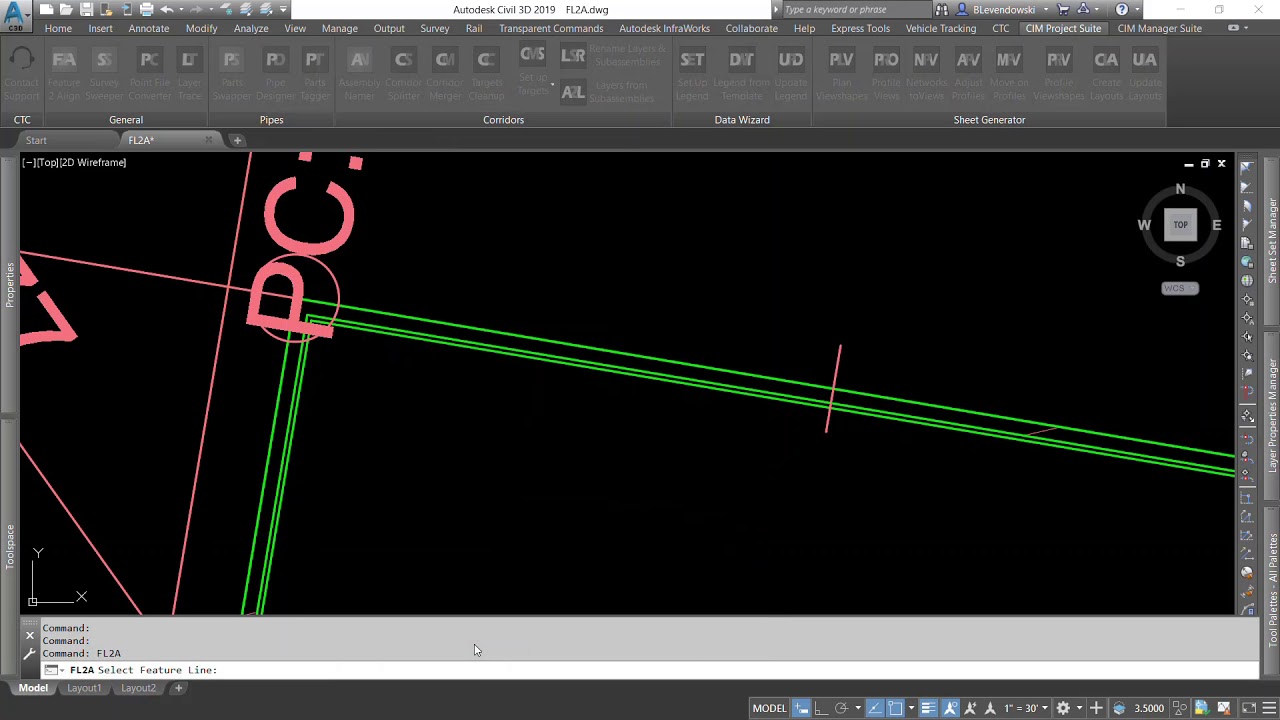
Task: Toggle 2D object snap in status bar
Action: 895,708
